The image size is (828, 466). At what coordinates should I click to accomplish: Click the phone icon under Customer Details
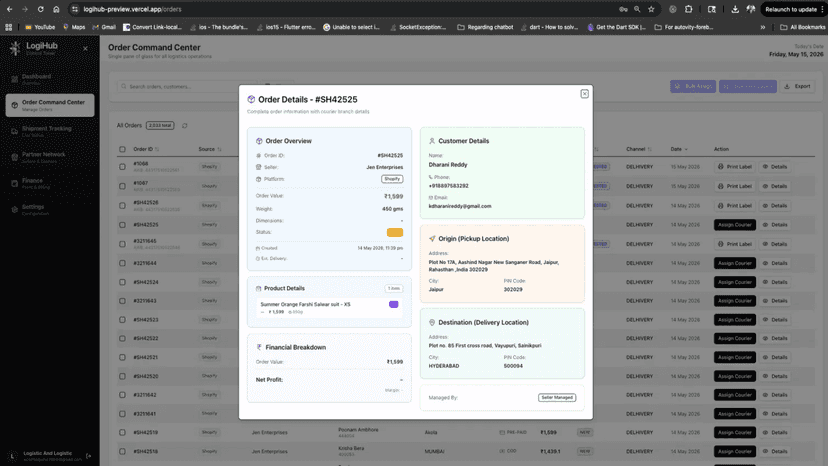pyautogui.click(x=430, y=178)
